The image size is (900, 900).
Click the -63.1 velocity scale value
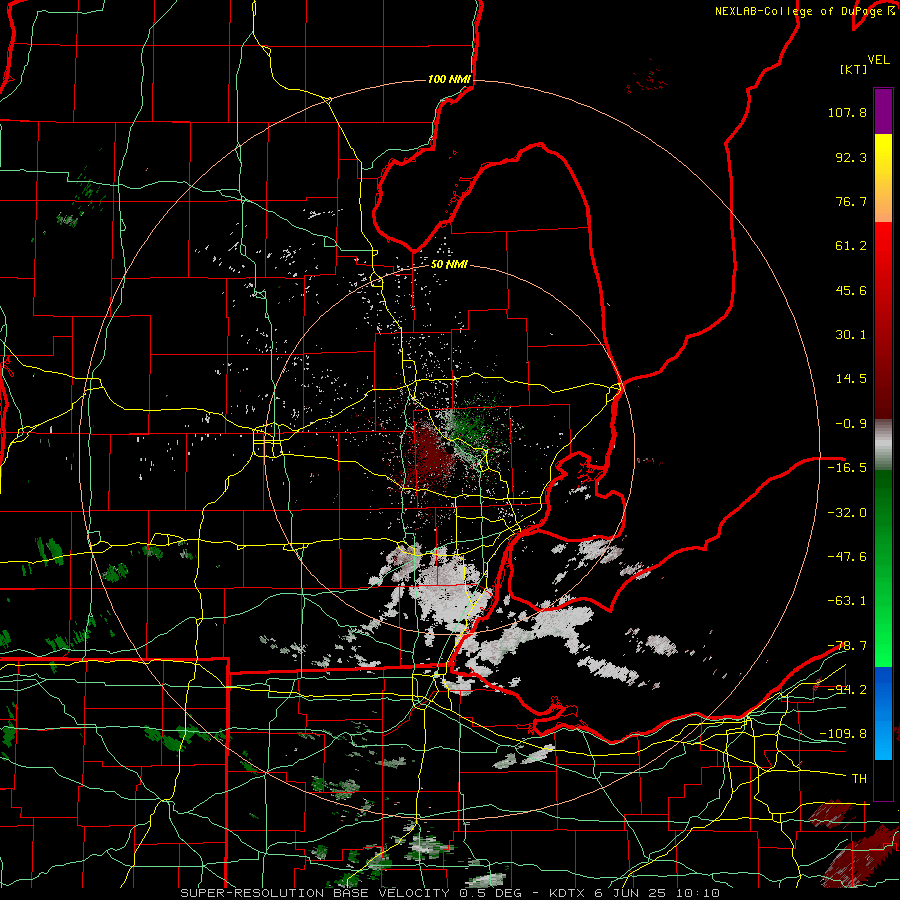[x=847, y=601]
